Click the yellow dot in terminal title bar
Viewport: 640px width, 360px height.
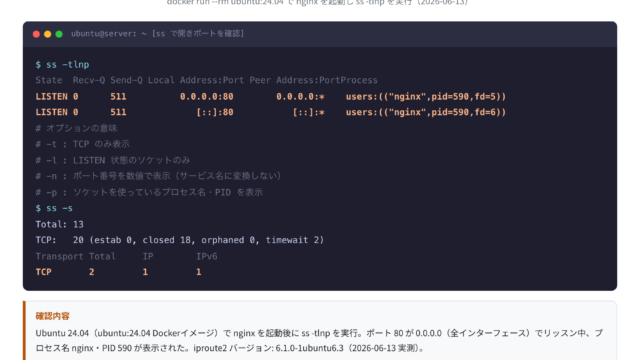tap(48, 34)
